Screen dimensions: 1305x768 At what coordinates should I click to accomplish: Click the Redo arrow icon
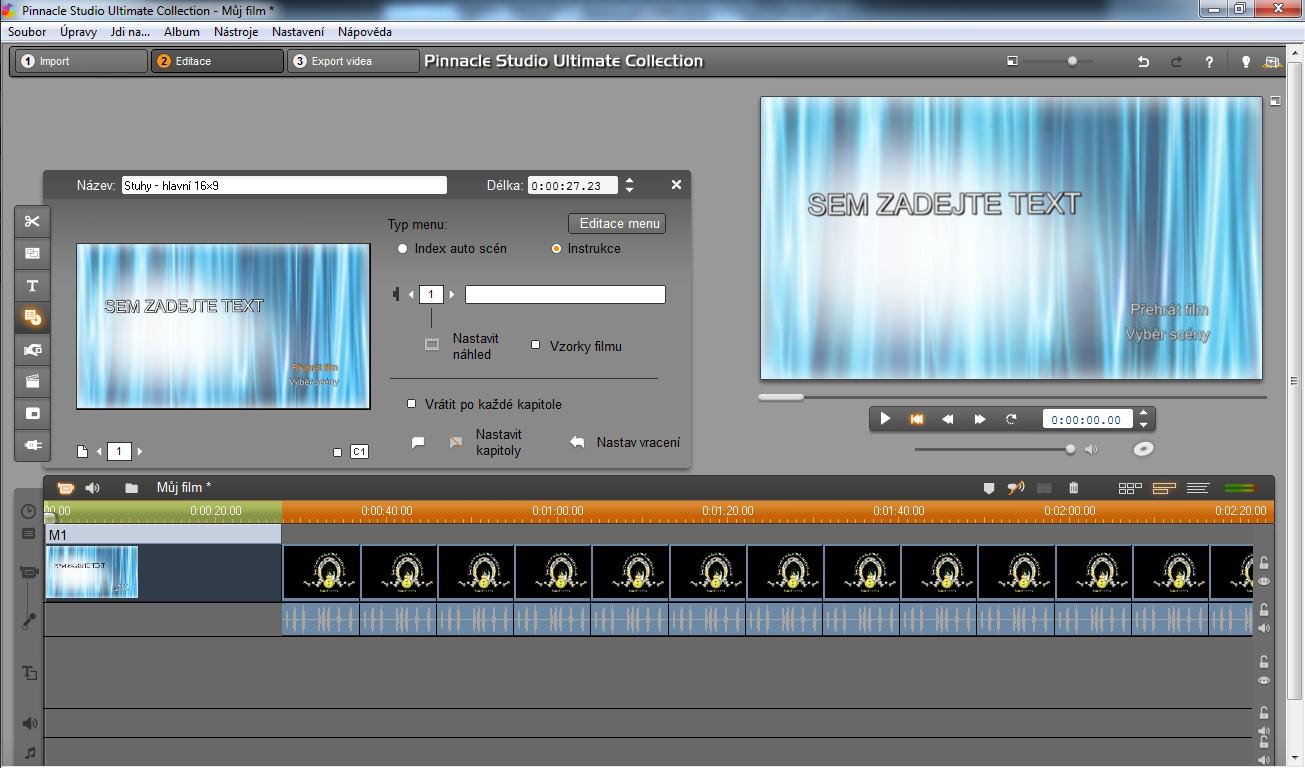point(1176,61)
